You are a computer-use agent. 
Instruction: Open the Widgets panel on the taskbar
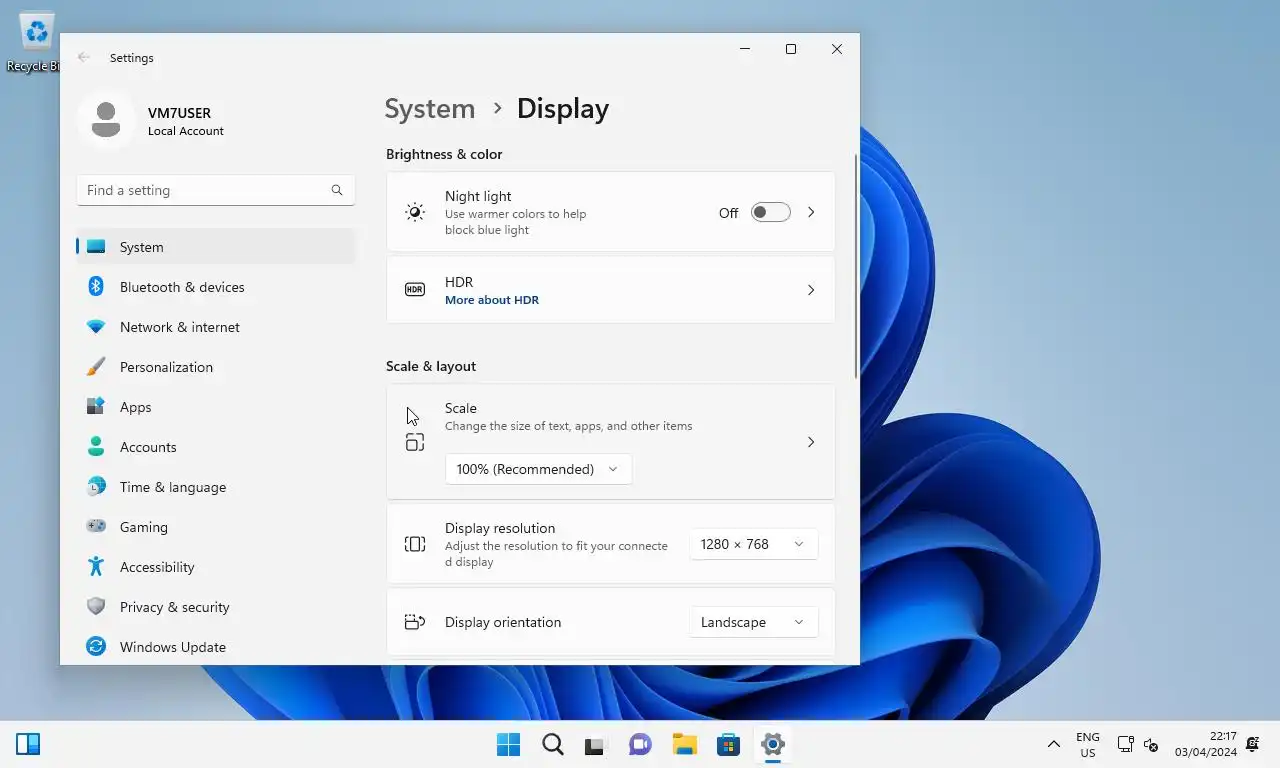(28, 744)
